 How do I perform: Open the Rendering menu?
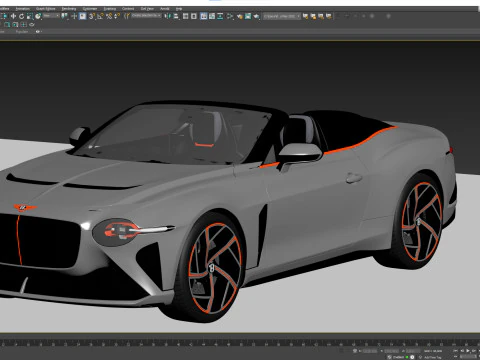pos(69,9)
